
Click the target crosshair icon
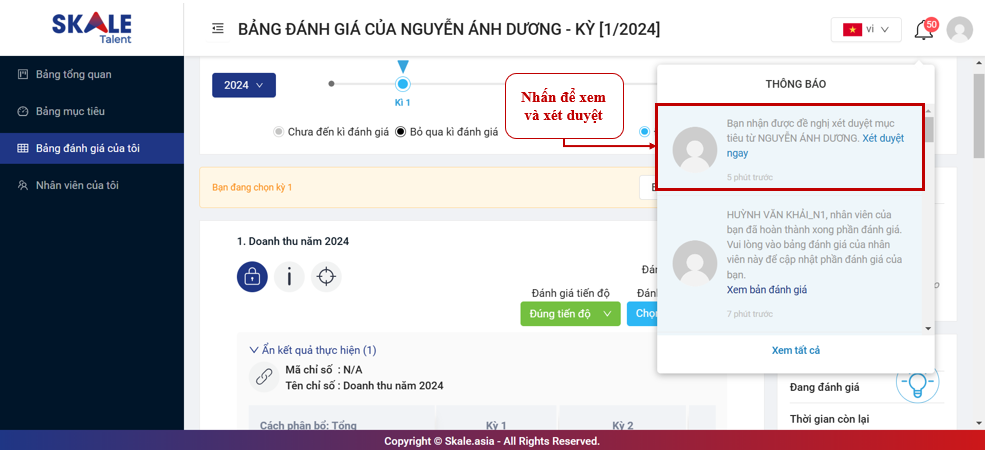point(326,277)
